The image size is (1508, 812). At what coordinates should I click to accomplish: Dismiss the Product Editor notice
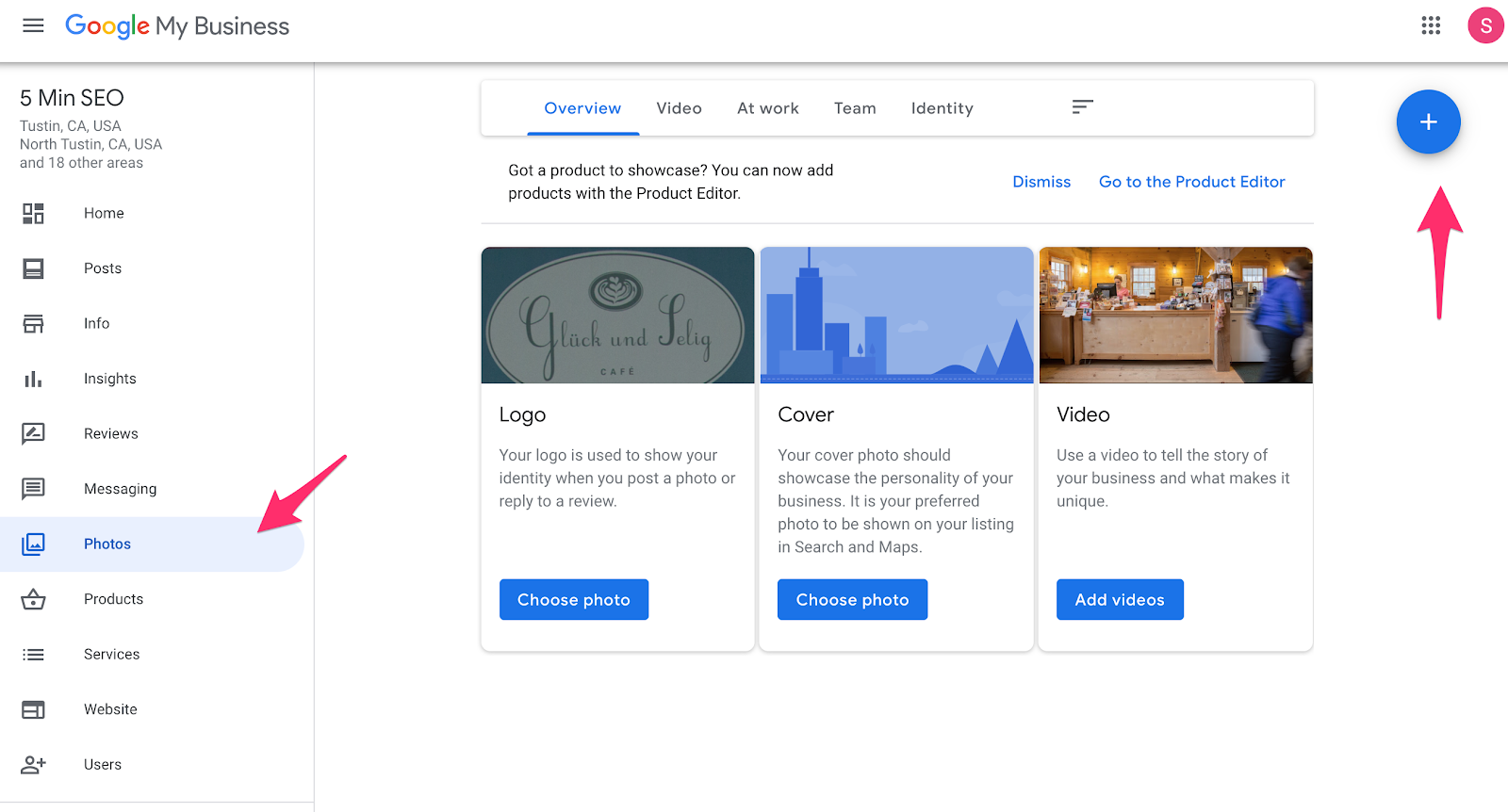(x=1041, y=182)
